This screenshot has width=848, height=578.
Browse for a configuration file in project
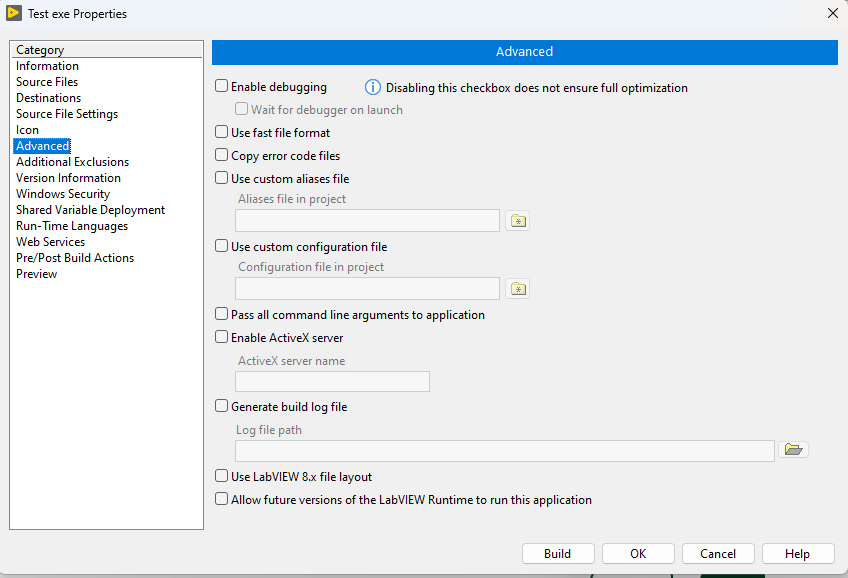pos(518,288)
